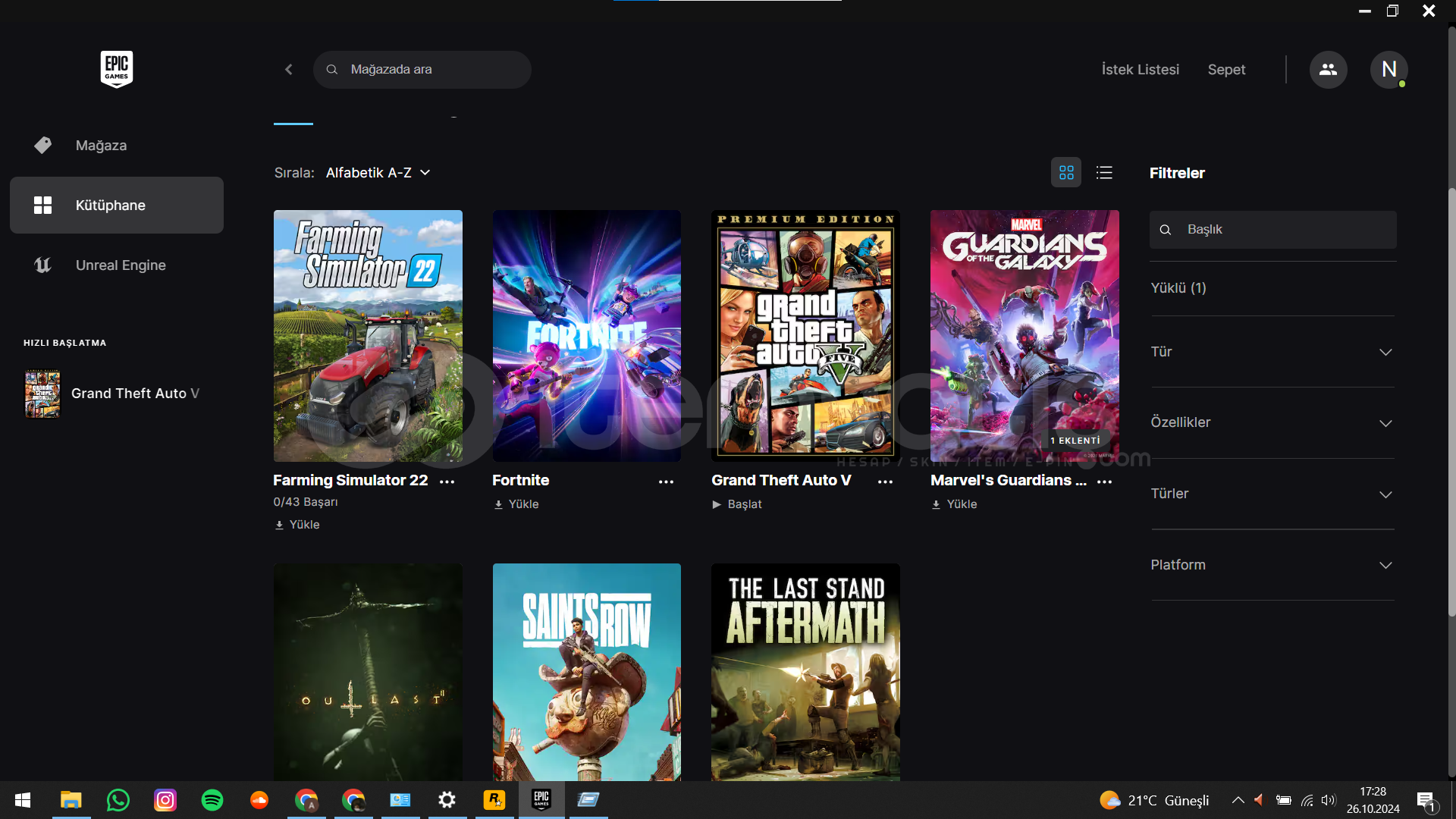Open Instagram from taskbar
The height and width of the screenshot is (819, 1456).
pyautogui.click(x=165, y=800)
